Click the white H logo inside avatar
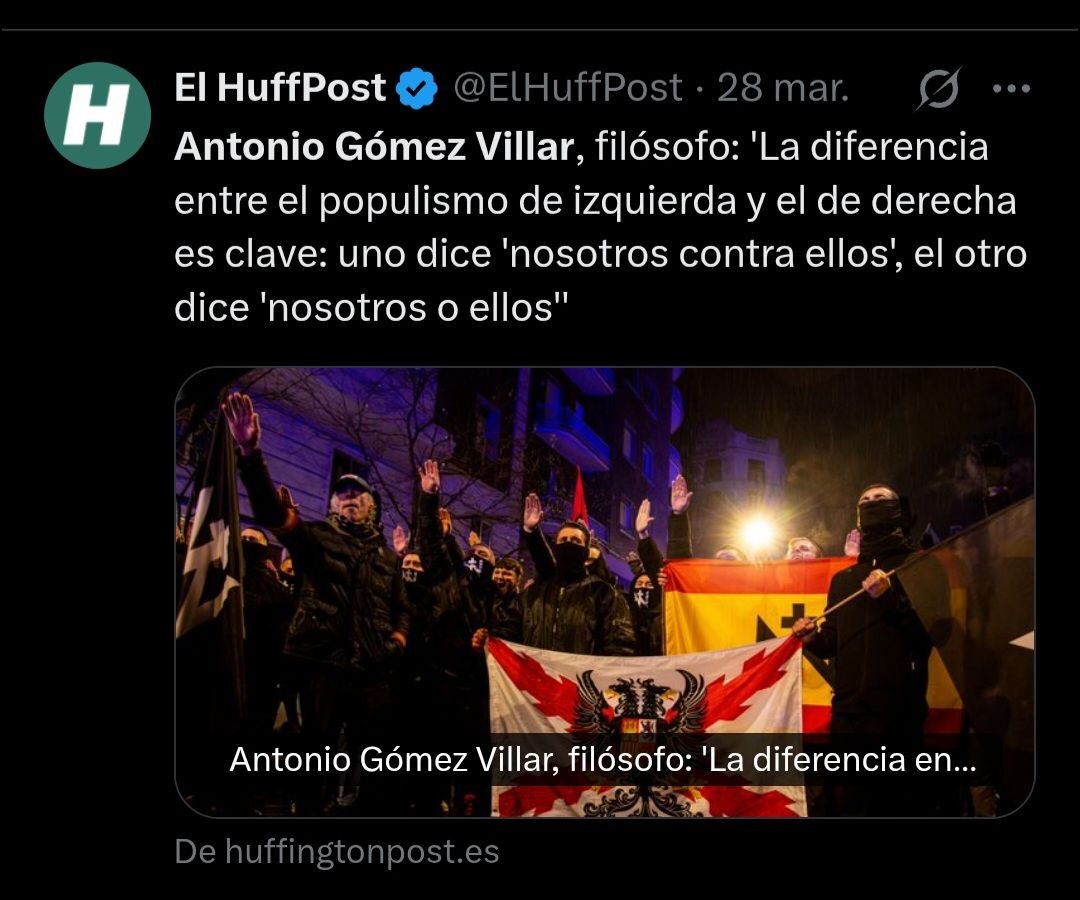 [x=97, y=114]
